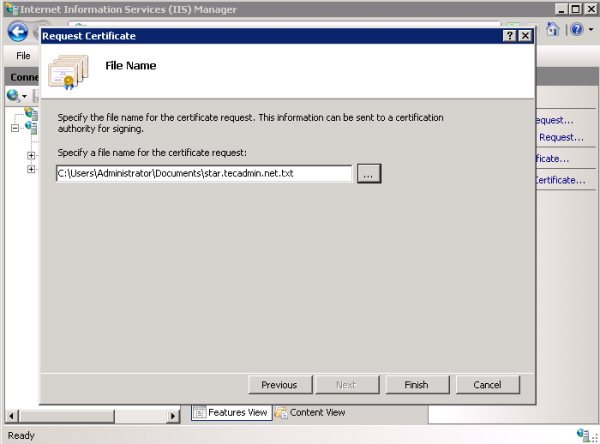The height and width of the screenshot is (444, 600).
Task: Click the Home icon in toolbar
Action: 551,31
